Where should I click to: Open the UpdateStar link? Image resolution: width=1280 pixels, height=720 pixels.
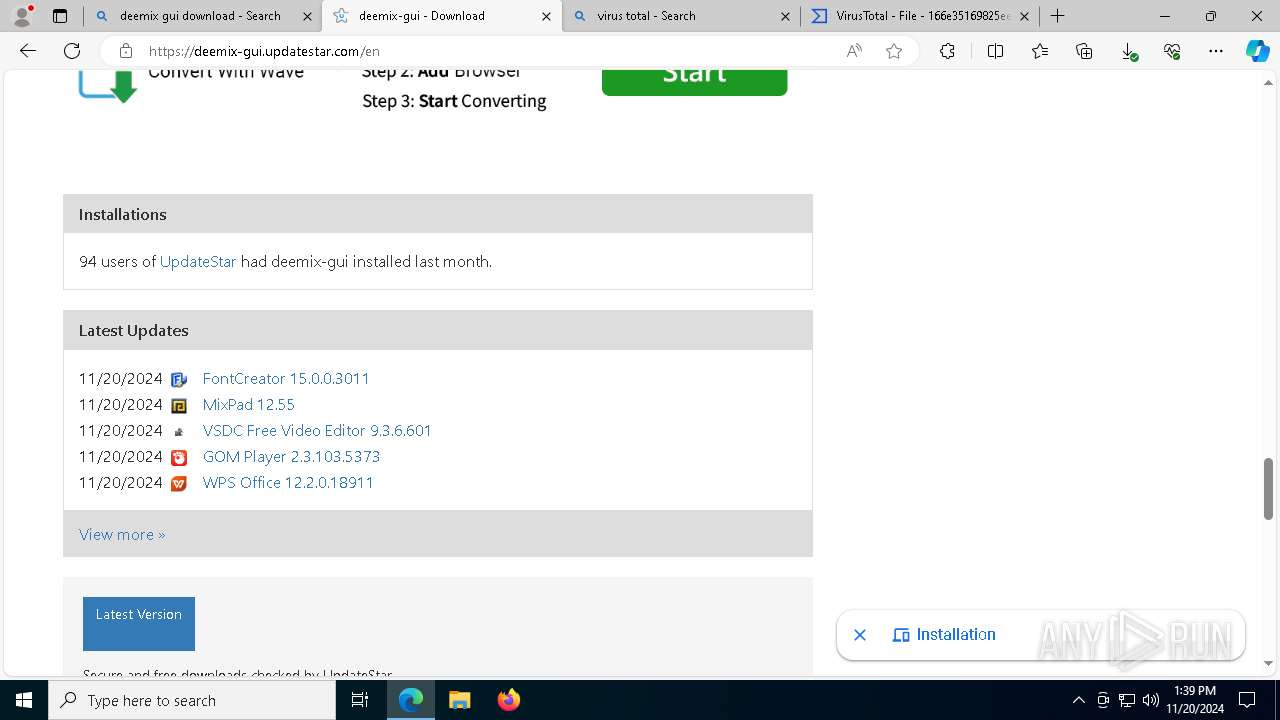pos(198,262)
